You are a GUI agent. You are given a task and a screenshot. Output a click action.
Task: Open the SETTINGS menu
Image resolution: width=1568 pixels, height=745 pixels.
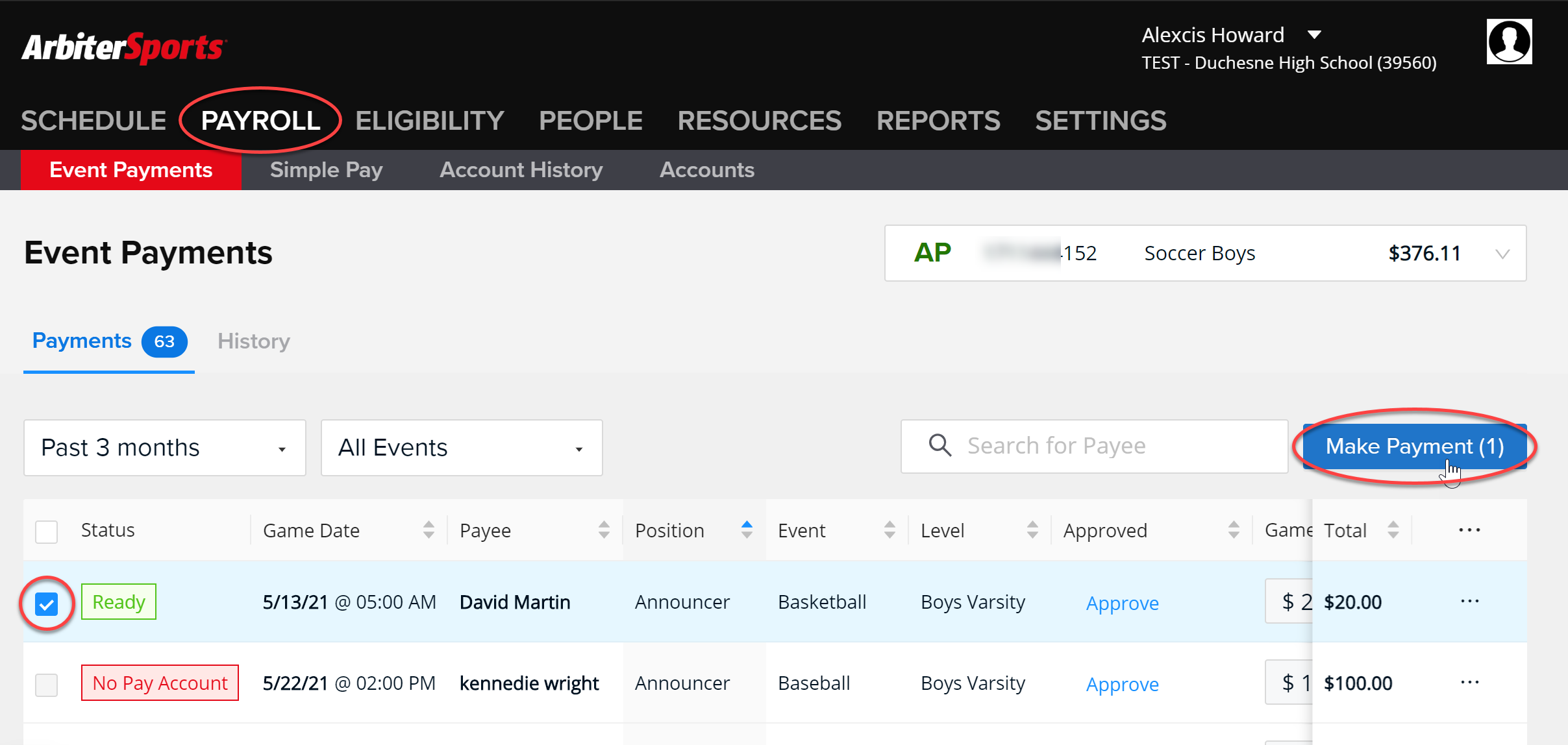tap(1101, 121)
